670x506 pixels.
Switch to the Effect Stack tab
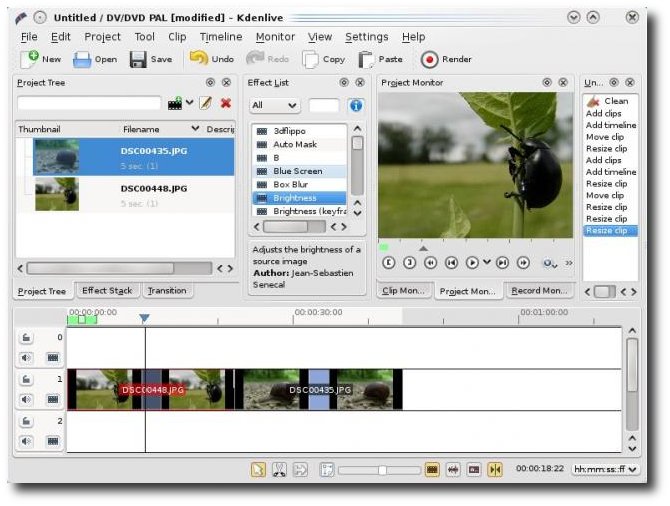(x=107, y=291)
